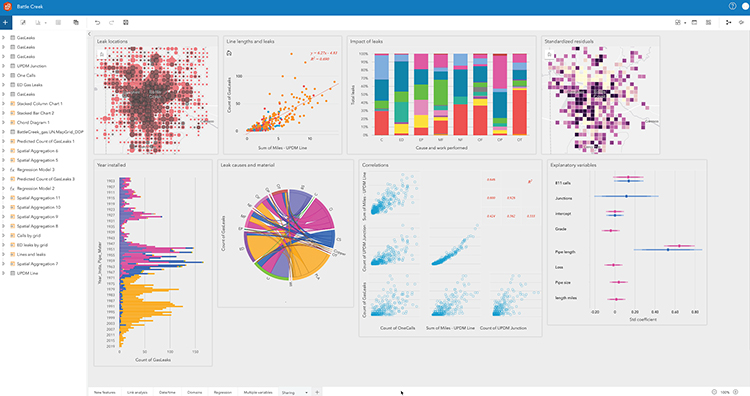Add a new page with plus button

pyautogui.click(x=317, y=392)
